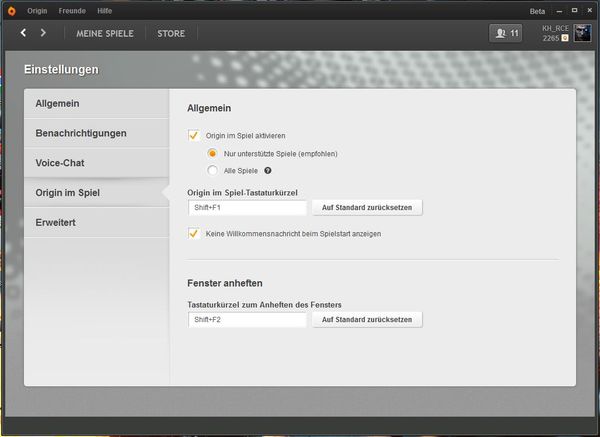Click the help icon next to Alle Spiele
This screenshot has height=437, width=600.
(268, 171)
